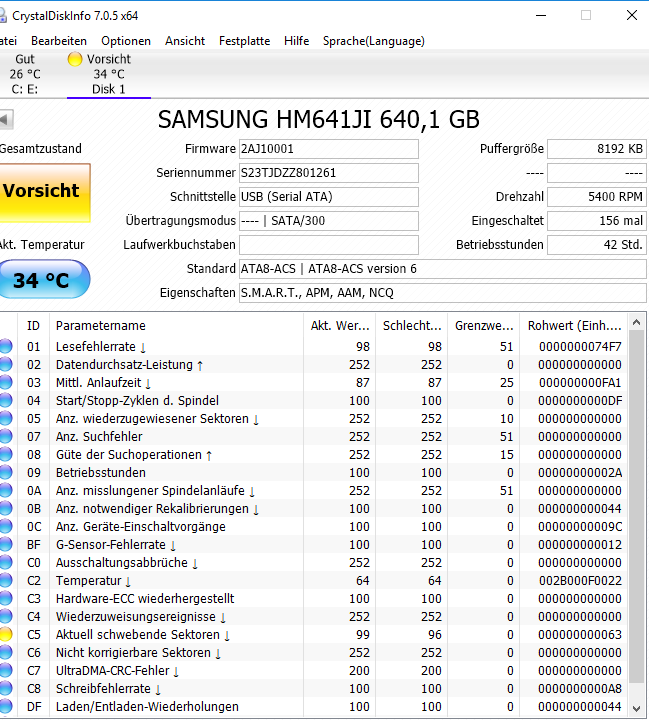Open the Sprache(Language) menu

click(x=373, y=41)
